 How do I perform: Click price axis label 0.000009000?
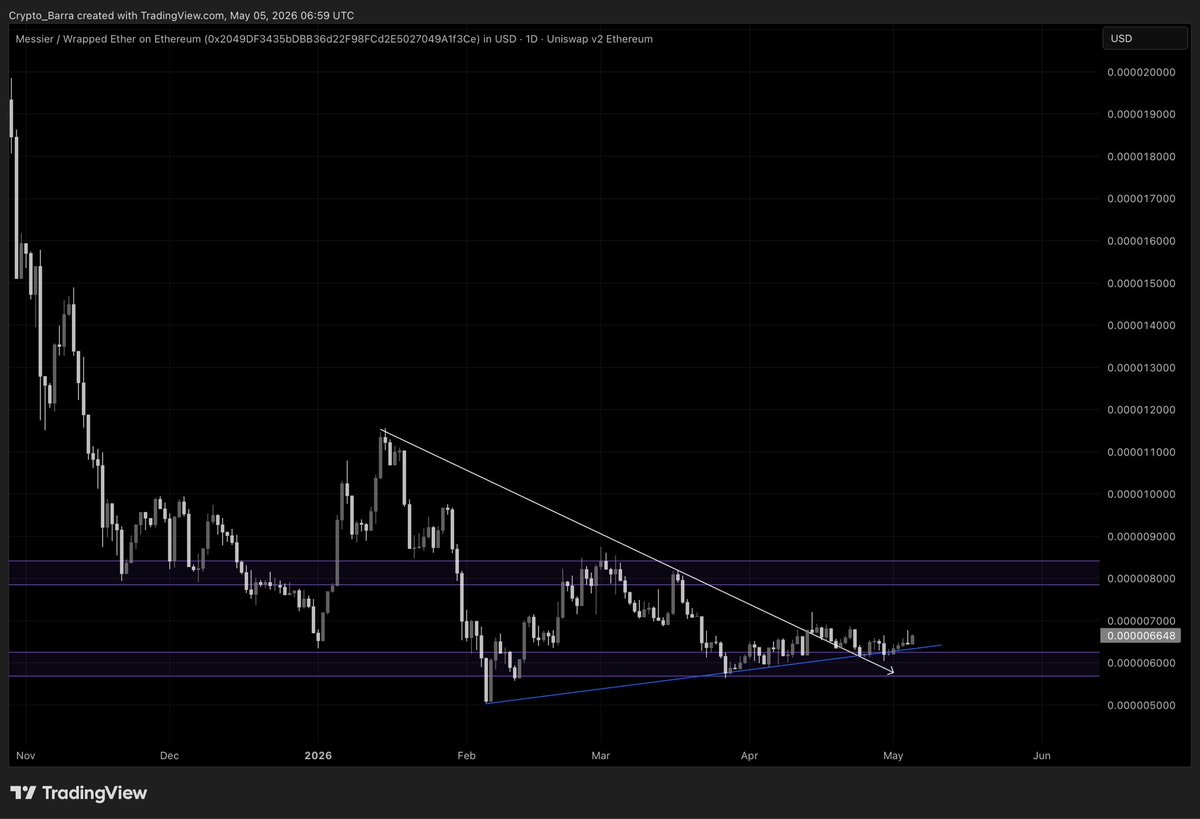tap(1143, 537)
